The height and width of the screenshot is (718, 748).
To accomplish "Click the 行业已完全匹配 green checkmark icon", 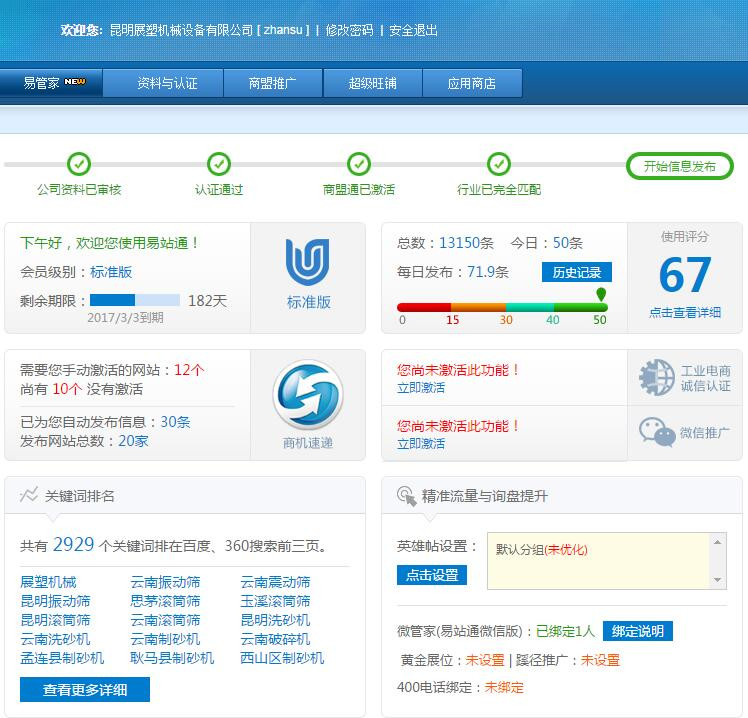I will (x=499, y=164).
